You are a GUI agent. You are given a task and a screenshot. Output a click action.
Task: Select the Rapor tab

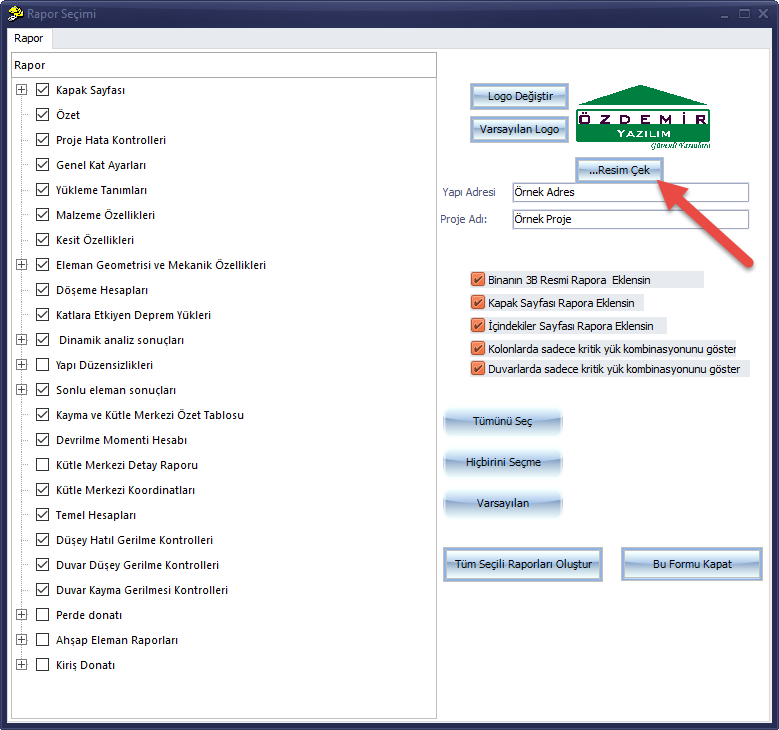tap(29, 38)
